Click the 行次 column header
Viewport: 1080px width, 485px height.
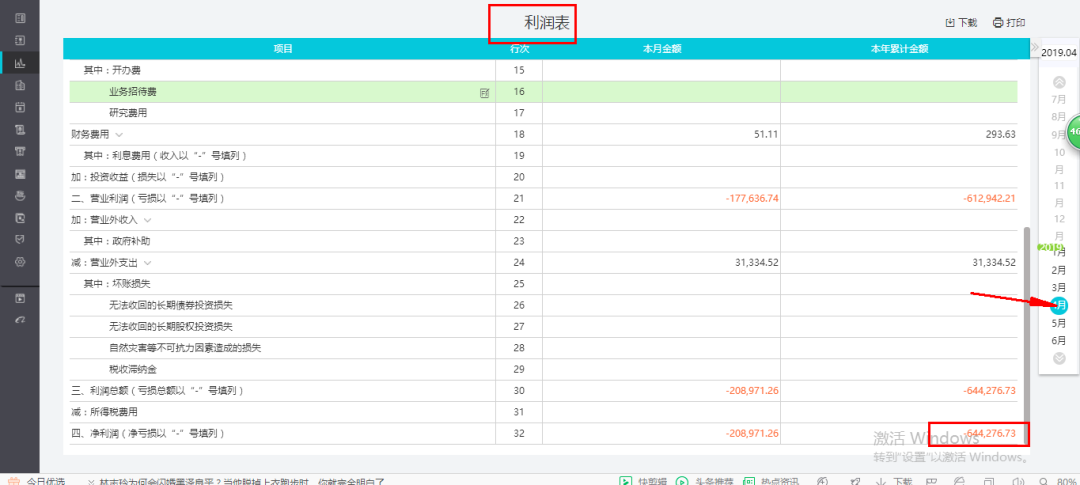coord(519,49)
